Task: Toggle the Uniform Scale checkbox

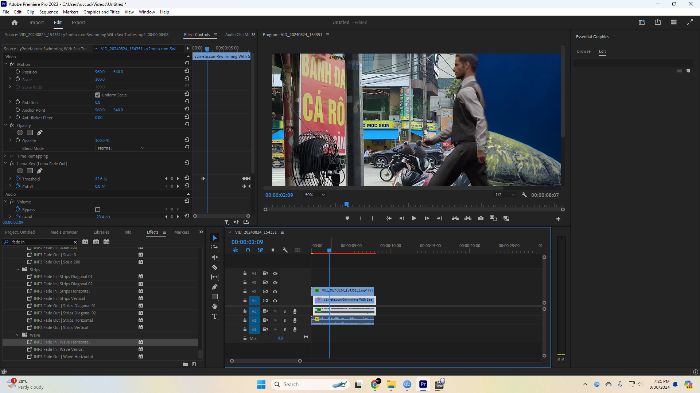Action: pos(97,95)
